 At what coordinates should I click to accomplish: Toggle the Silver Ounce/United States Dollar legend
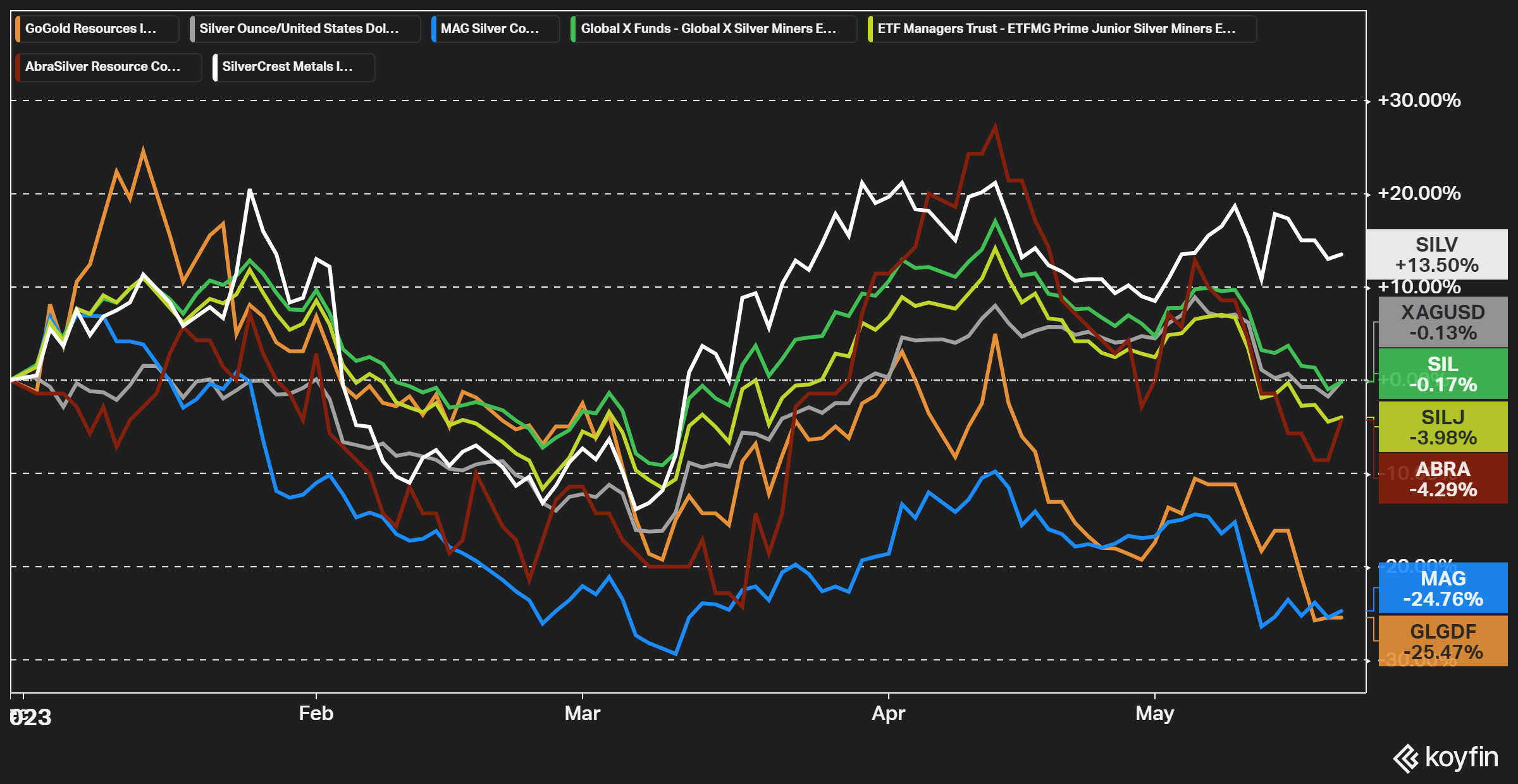pyautogui.click(x=304, y=29)
